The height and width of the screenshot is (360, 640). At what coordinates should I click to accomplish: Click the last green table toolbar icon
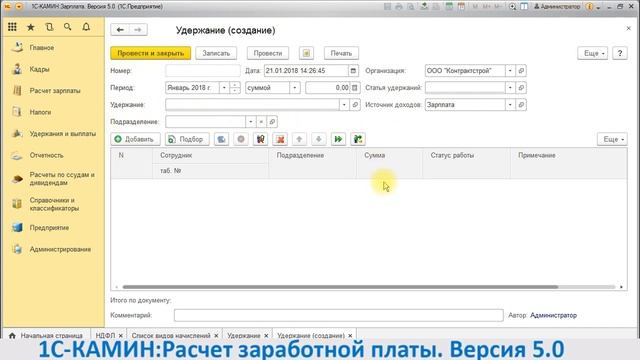[358, 139]
